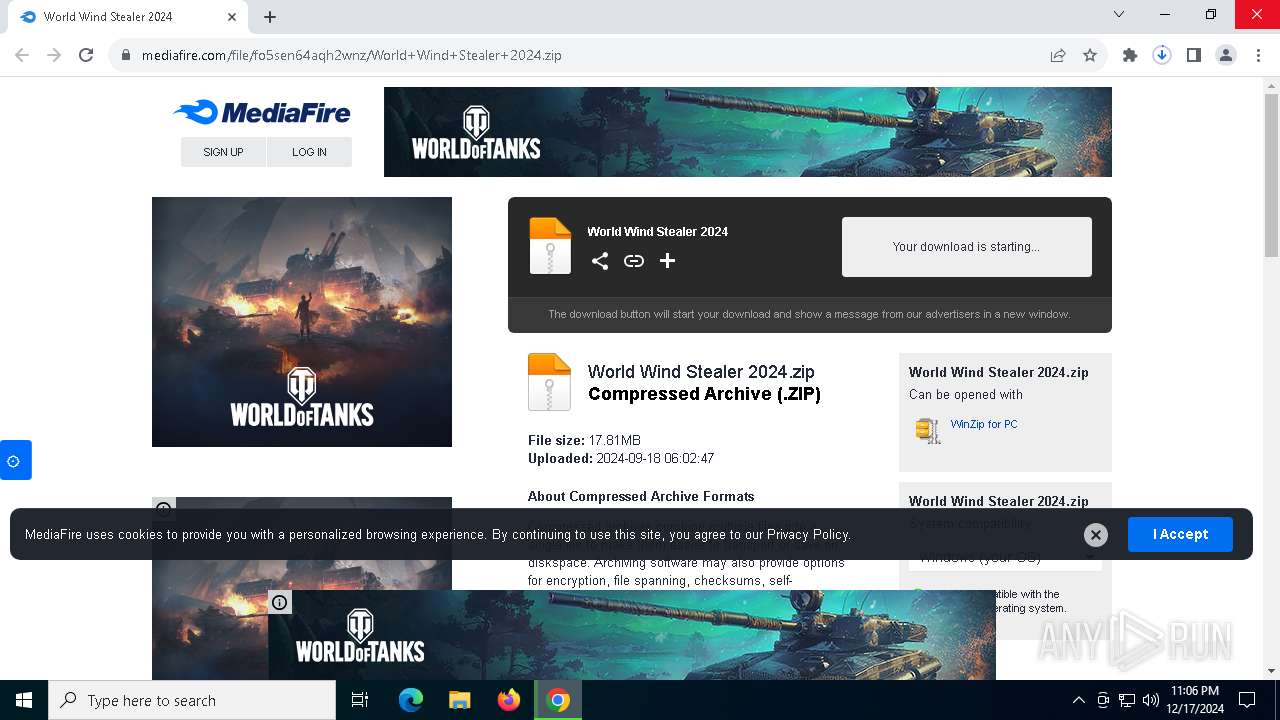Image resolution: width=1280 pixels, height=720 pixels.
Task: Click the blue floating side widget icon
Action: [15, 460]
